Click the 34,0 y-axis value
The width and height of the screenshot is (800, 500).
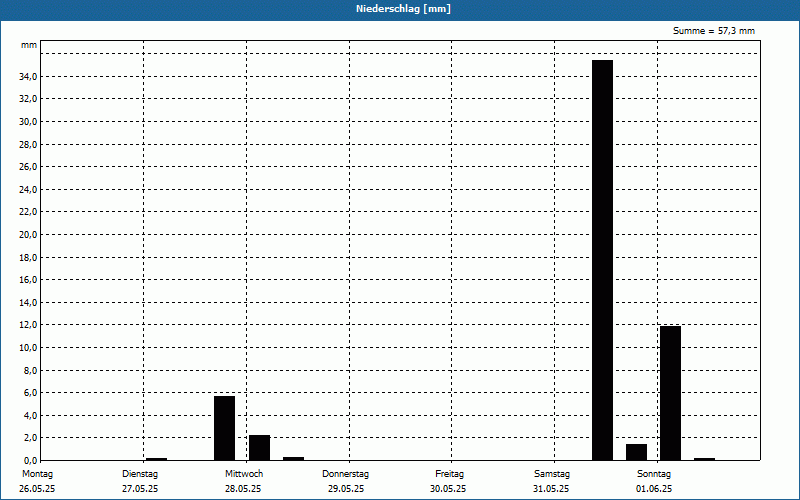click(x=29, y=77)
